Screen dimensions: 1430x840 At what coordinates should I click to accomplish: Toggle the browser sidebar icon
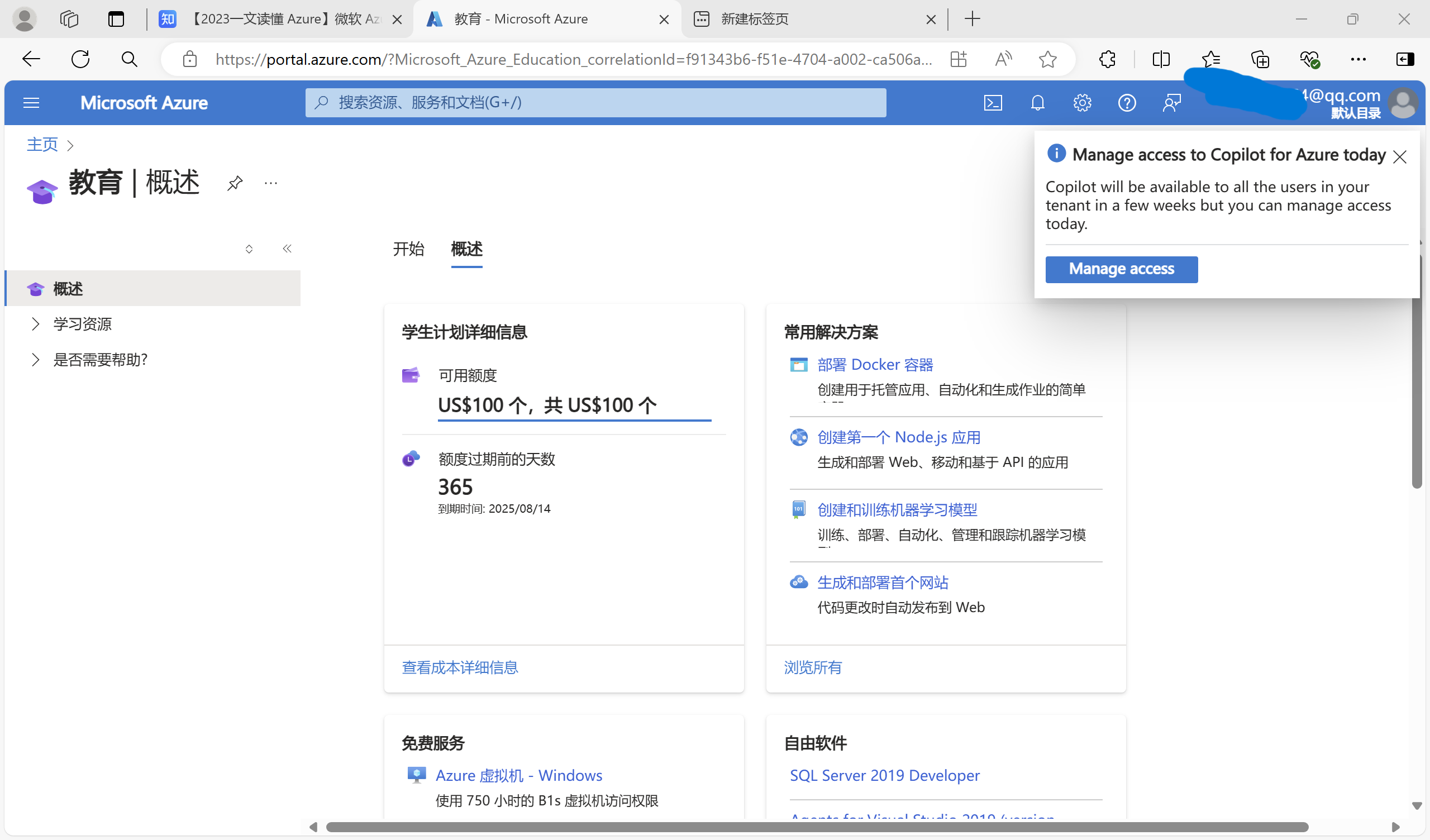point(1404,59)
